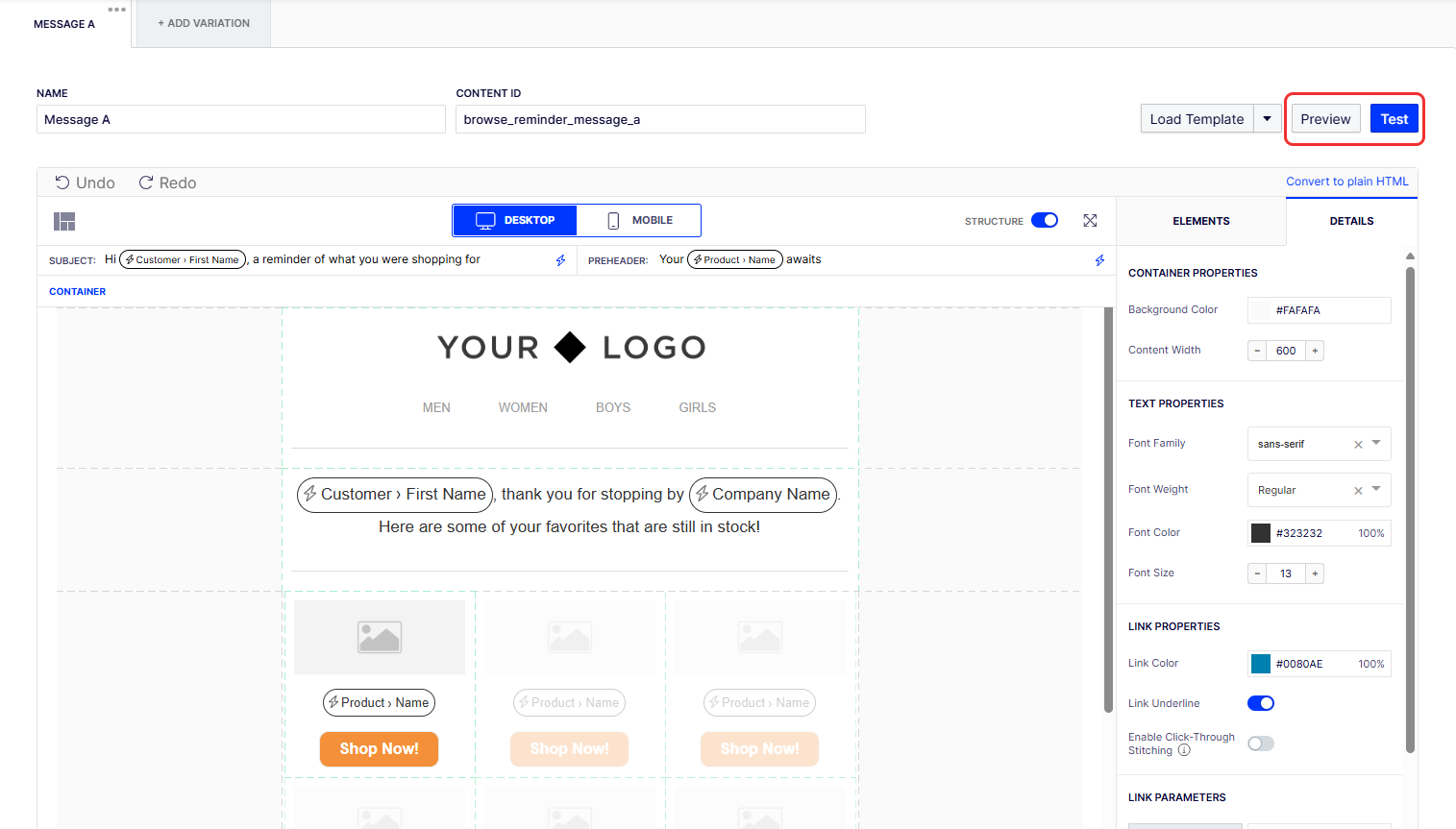This screenshot has height=829, width=1456.
Task: Click the info icon next to Click-Through Stitching
Action: click(1184, 750)
